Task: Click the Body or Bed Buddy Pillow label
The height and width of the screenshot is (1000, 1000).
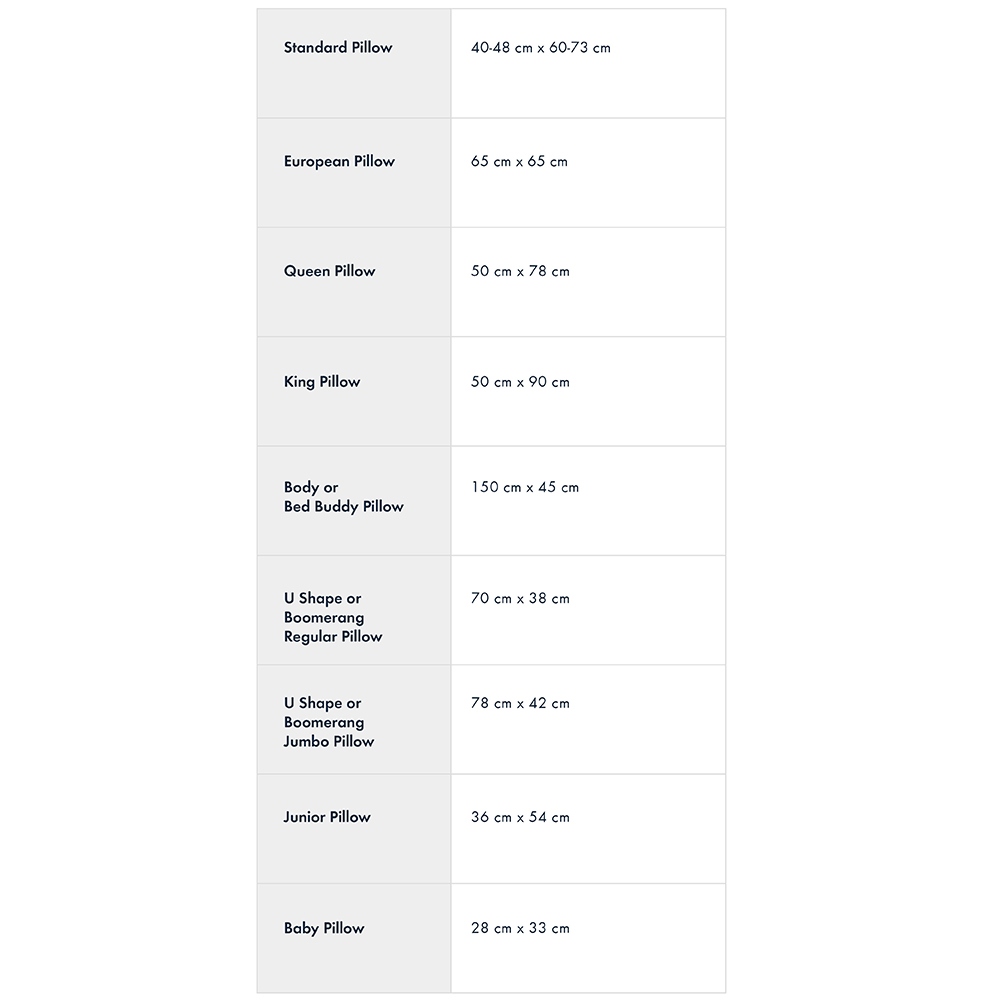Action: tap(344, 497)
